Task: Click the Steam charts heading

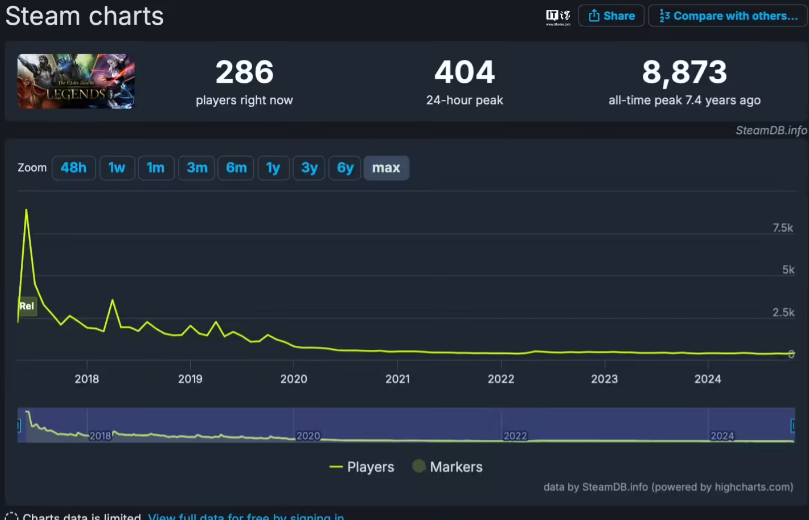Action: [85, 16]
